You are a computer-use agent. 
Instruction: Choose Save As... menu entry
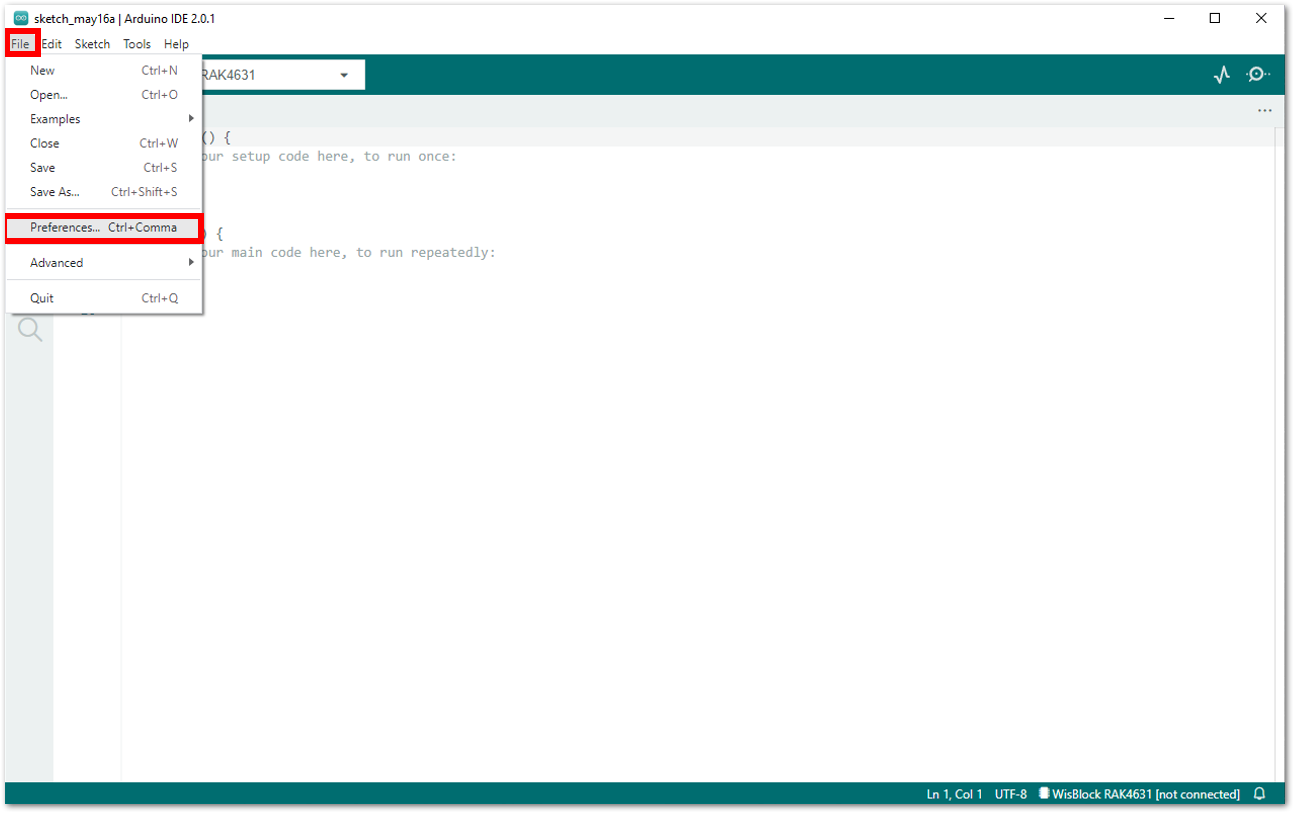[x=104, y=192]
